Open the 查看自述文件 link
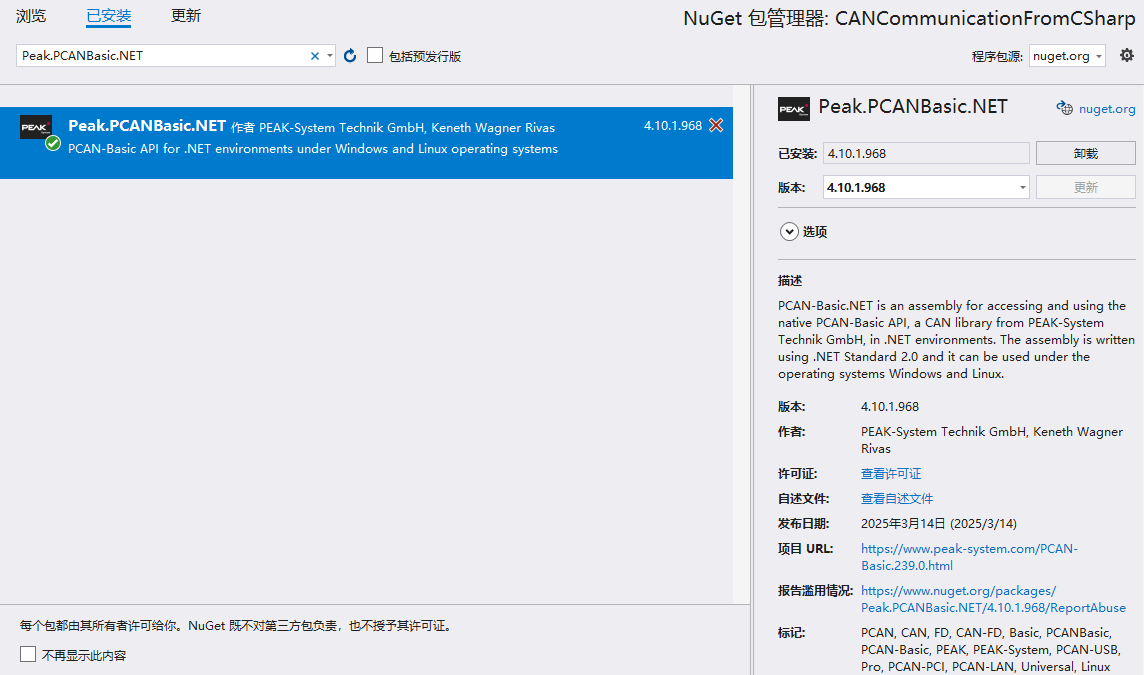Screen dimensions: 1144x675 897,498
